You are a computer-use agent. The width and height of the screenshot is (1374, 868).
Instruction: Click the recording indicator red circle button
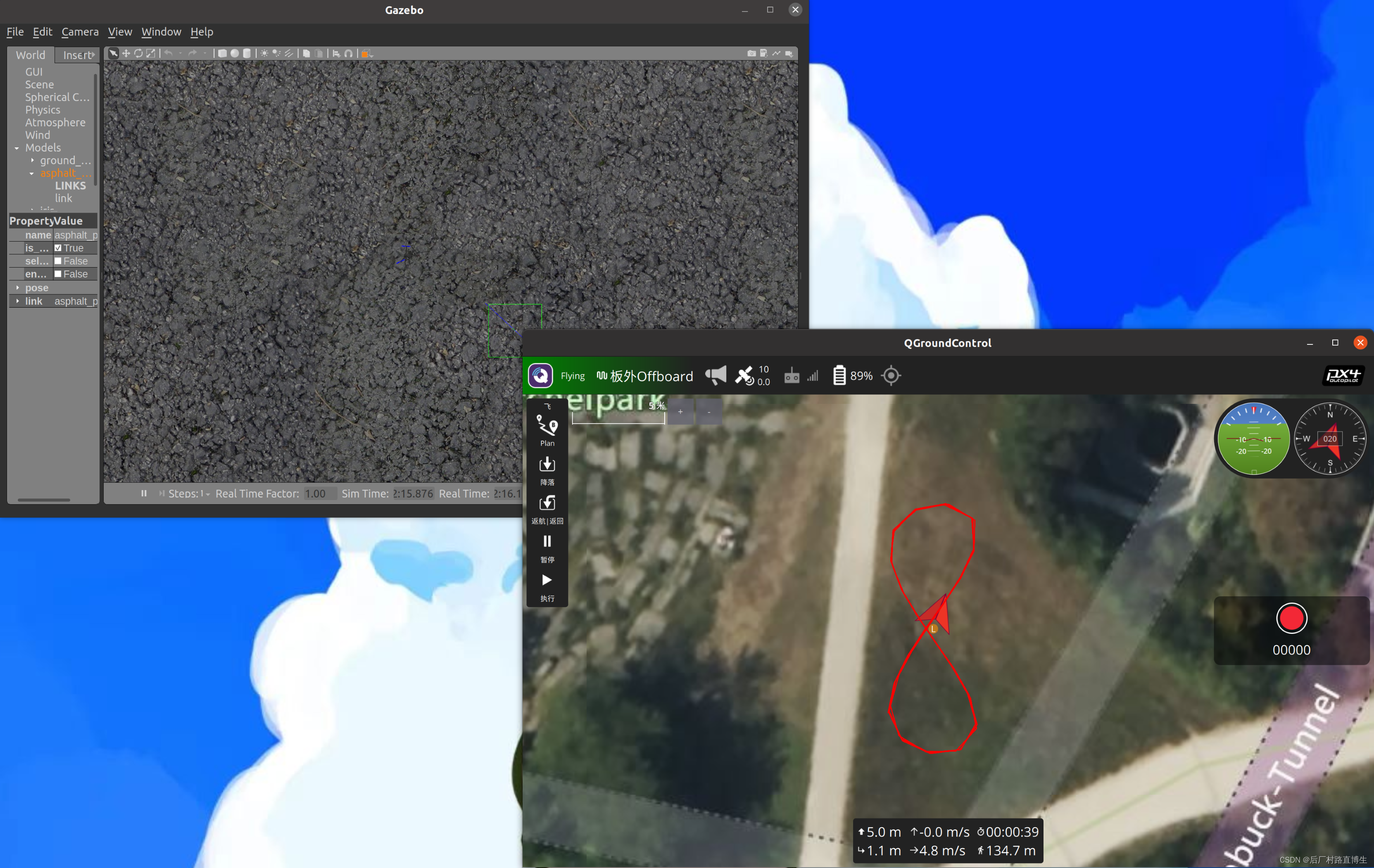1291,618
